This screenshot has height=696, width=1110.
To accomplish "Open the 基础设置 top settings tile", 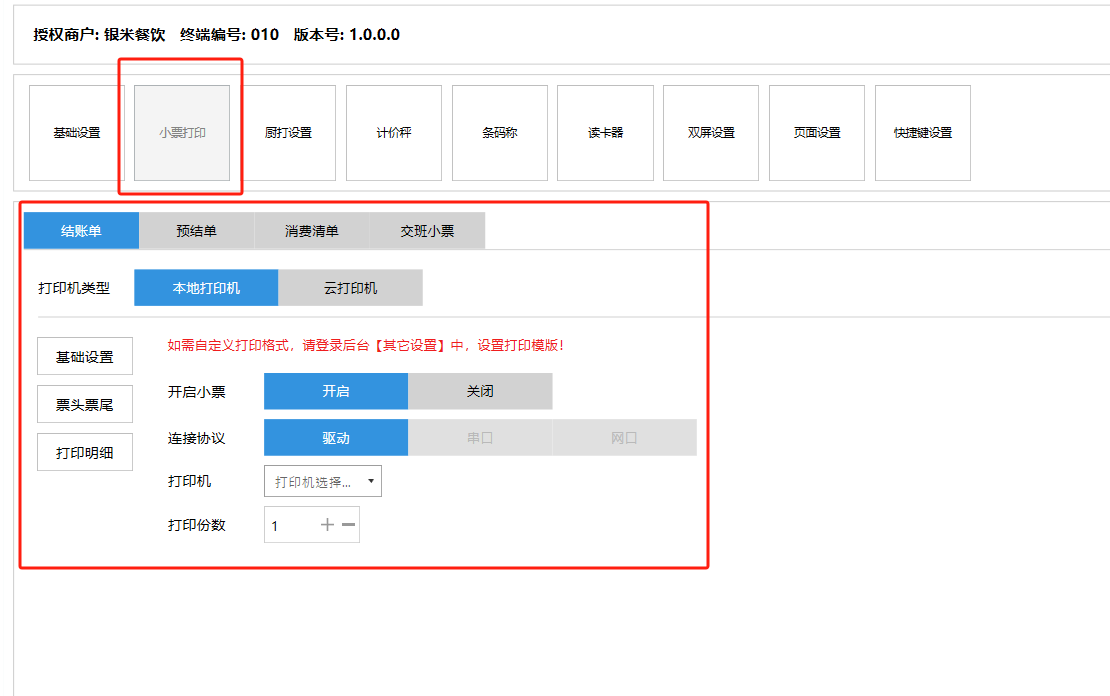I will pos(77,133).
